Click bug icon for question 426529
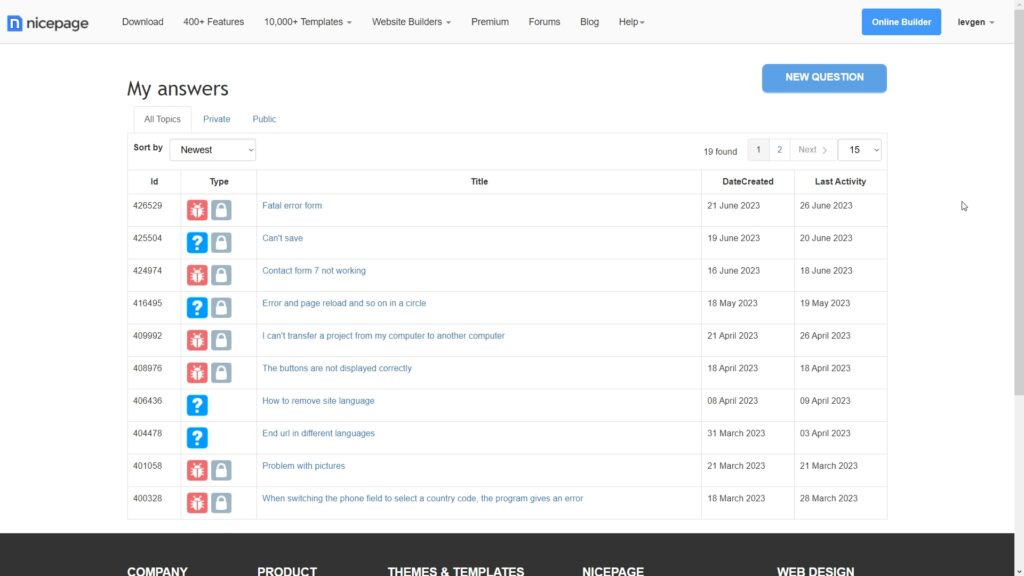Screen dimensions: 1024x576 point(197,210)
